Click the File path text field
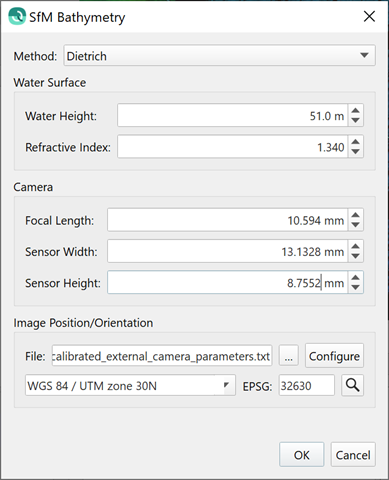The height and width of the screenshot is (480, 389). 162,356
